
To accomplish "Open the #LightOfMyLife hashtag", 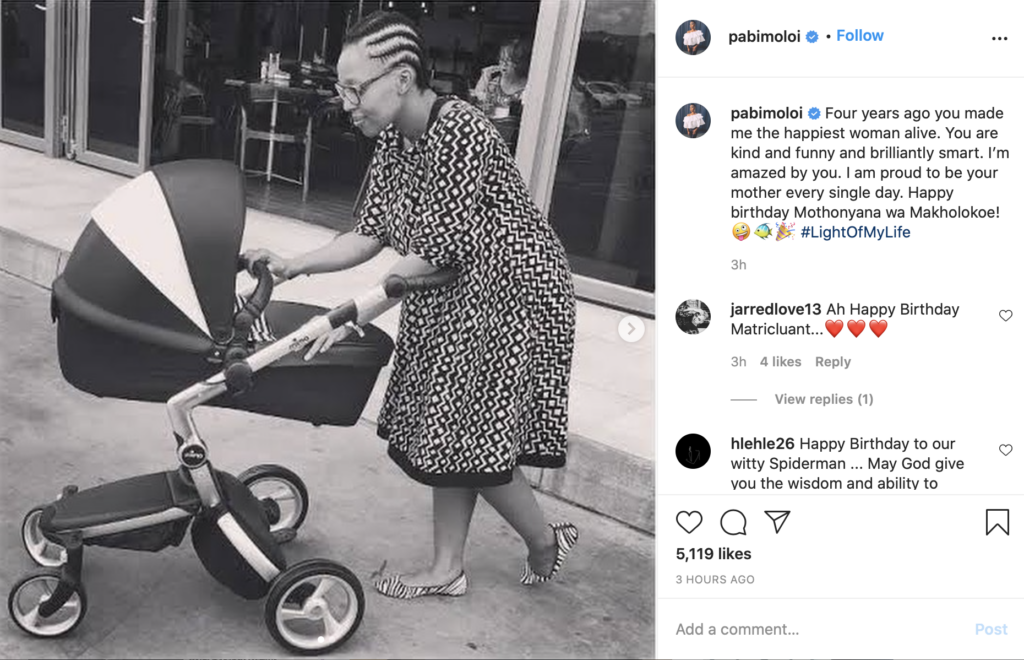I will 855,232.
